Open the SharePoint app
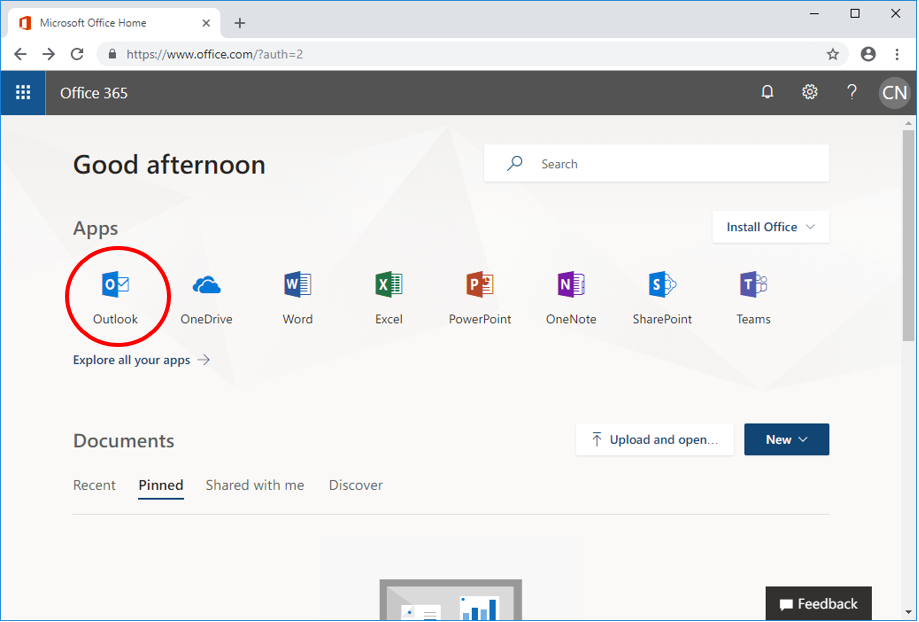 coord(662,297)
